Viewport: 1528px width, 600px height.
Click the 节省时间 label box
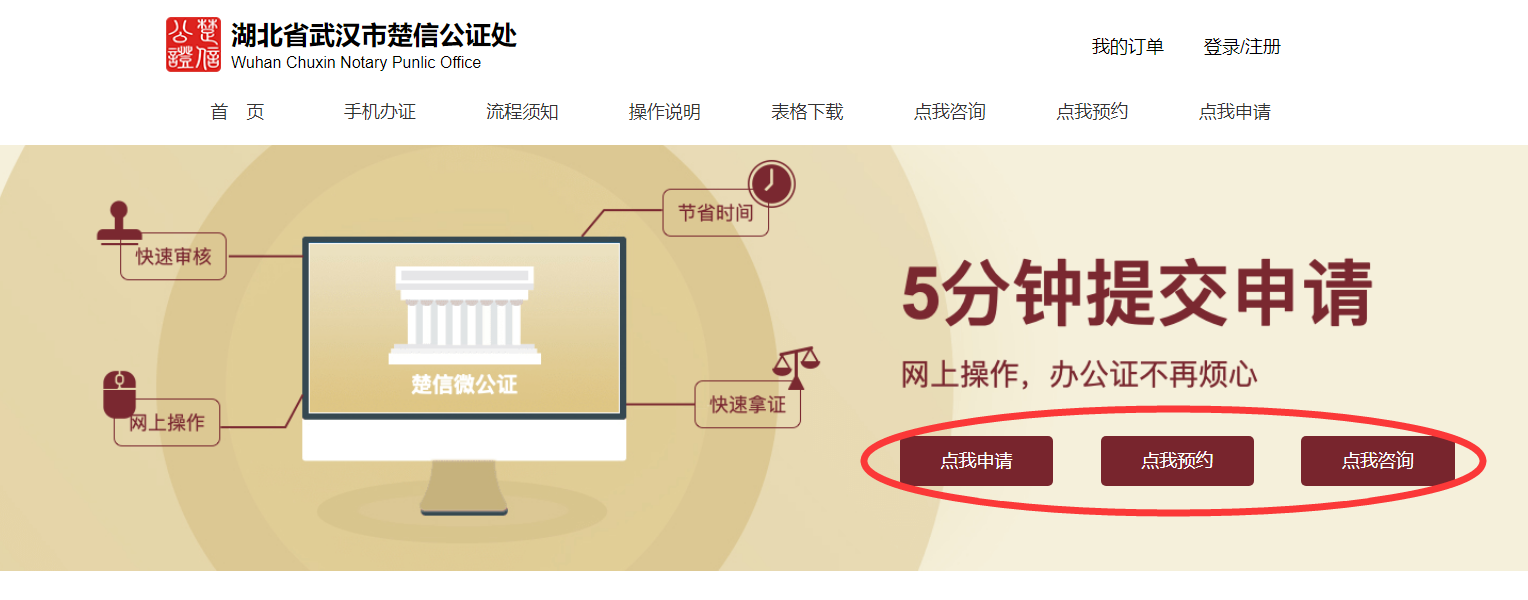pos(716,213)
